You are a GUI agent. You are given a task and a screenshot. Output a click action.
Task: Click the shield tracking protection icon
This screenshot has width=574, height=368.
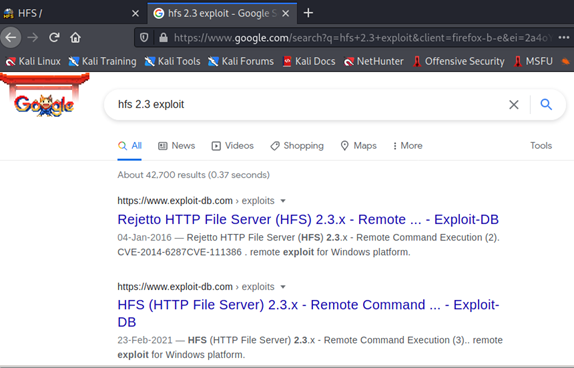(144, 37)
